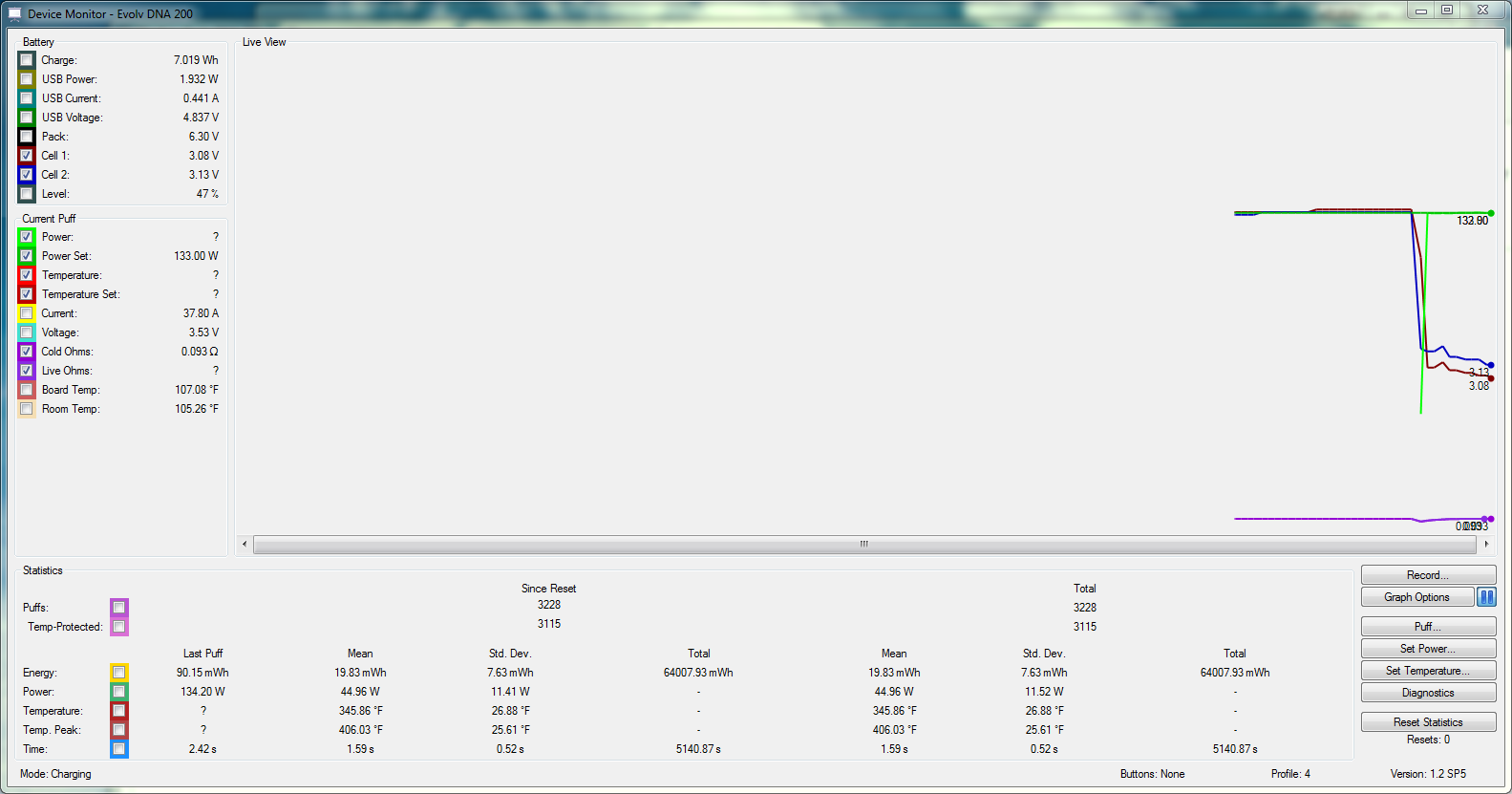1512x794 pixels.
Task: Toggle the Power Set checkbox off
Action: click(27, 256)
